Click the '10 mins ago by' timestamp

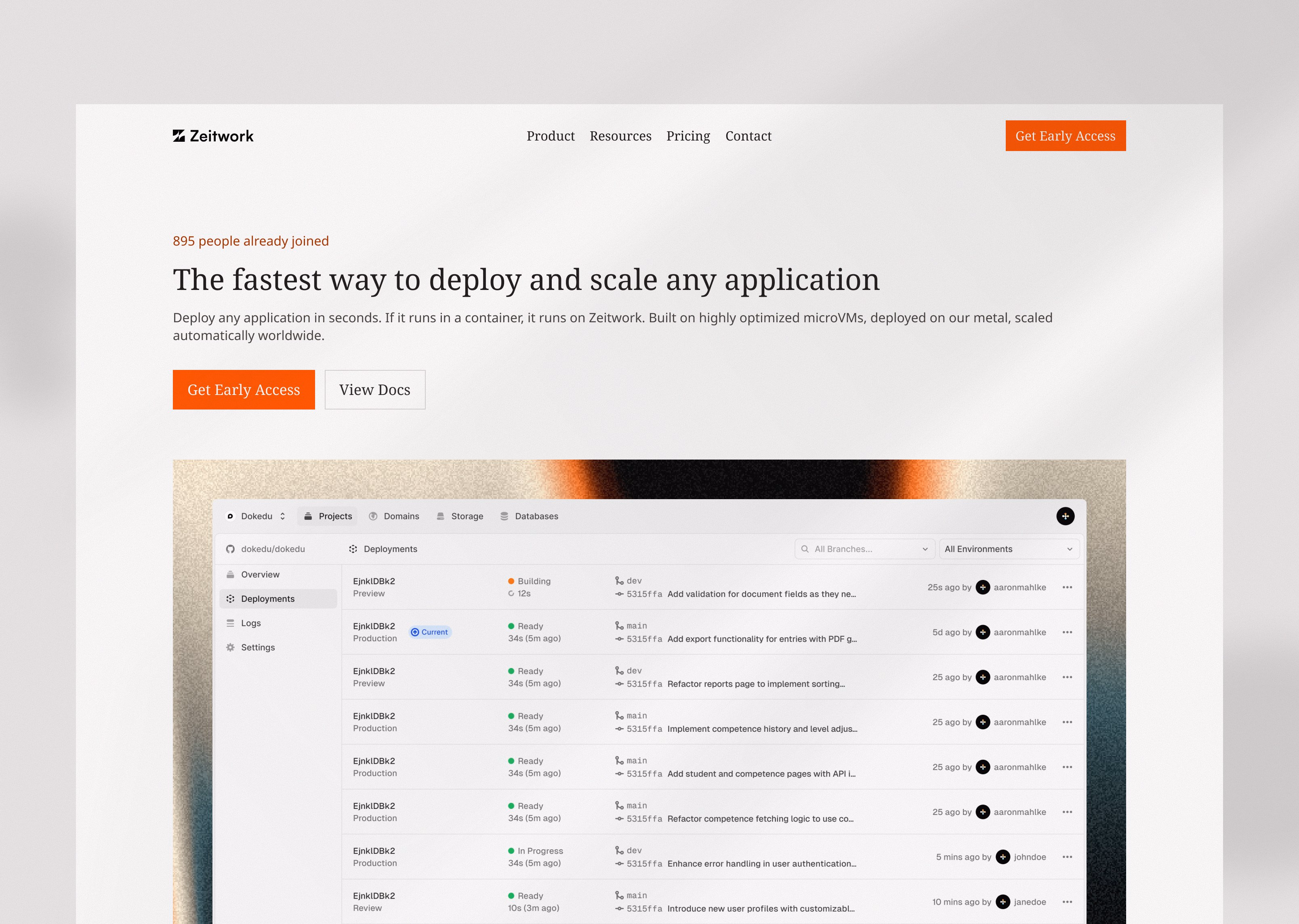click(962, 902)
